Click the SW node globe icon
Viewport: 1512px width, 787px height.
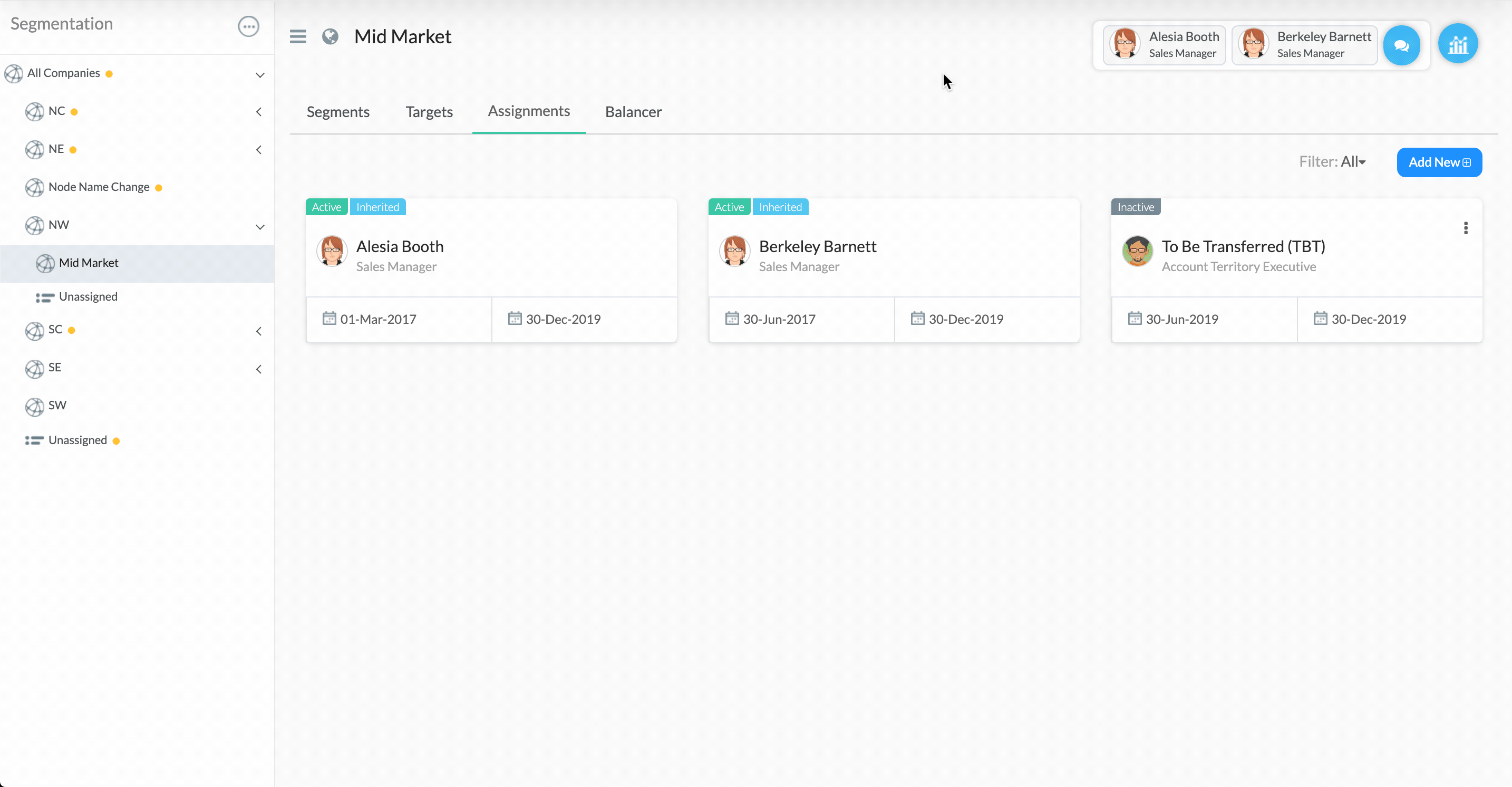(35, 406)
